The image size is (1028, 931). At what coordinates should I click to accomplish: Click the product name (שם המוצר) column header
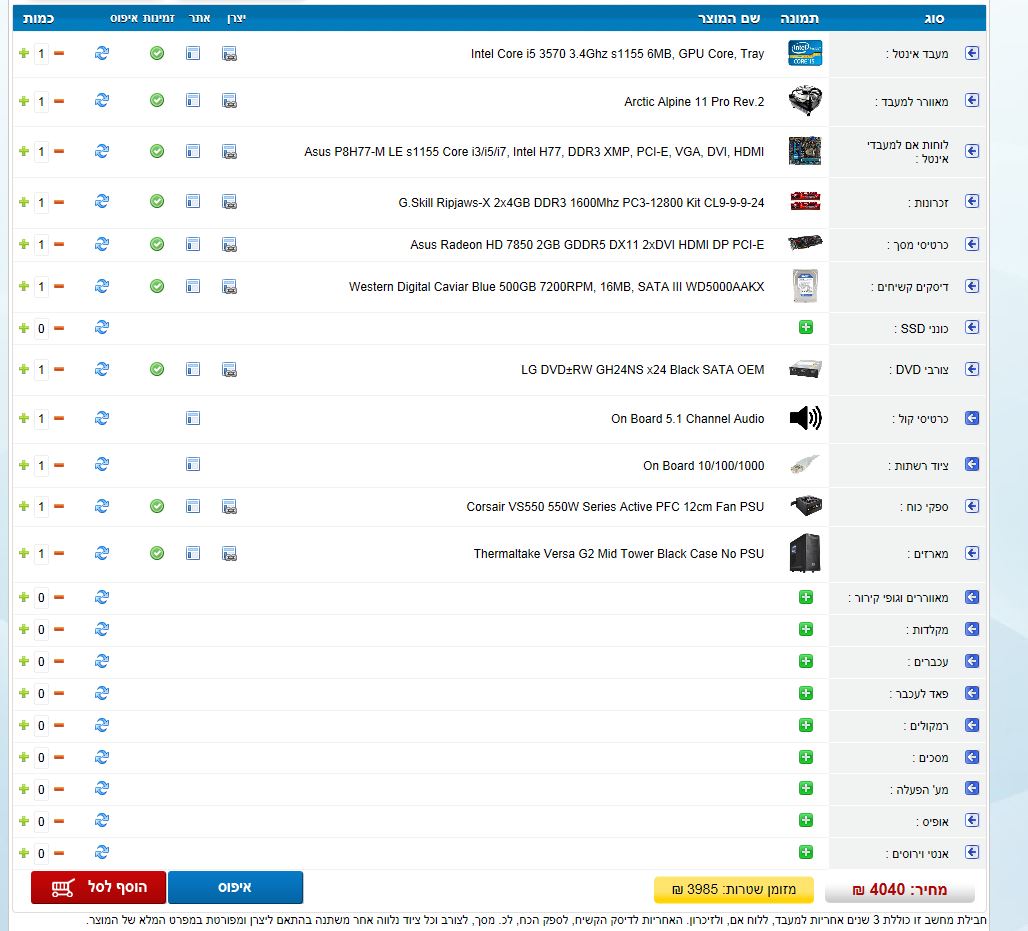(731, 18)
